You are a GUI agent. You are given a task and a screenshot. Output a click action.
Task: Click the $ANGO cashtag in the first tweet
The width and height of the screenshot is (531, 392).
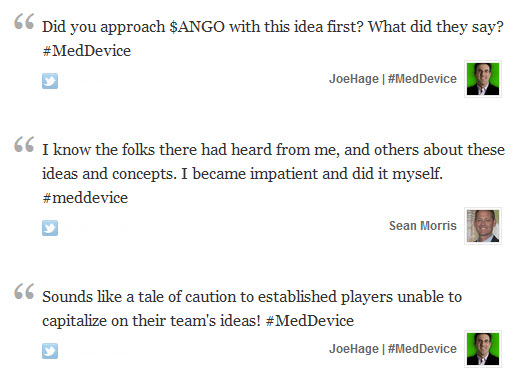(x=197, y=27)
